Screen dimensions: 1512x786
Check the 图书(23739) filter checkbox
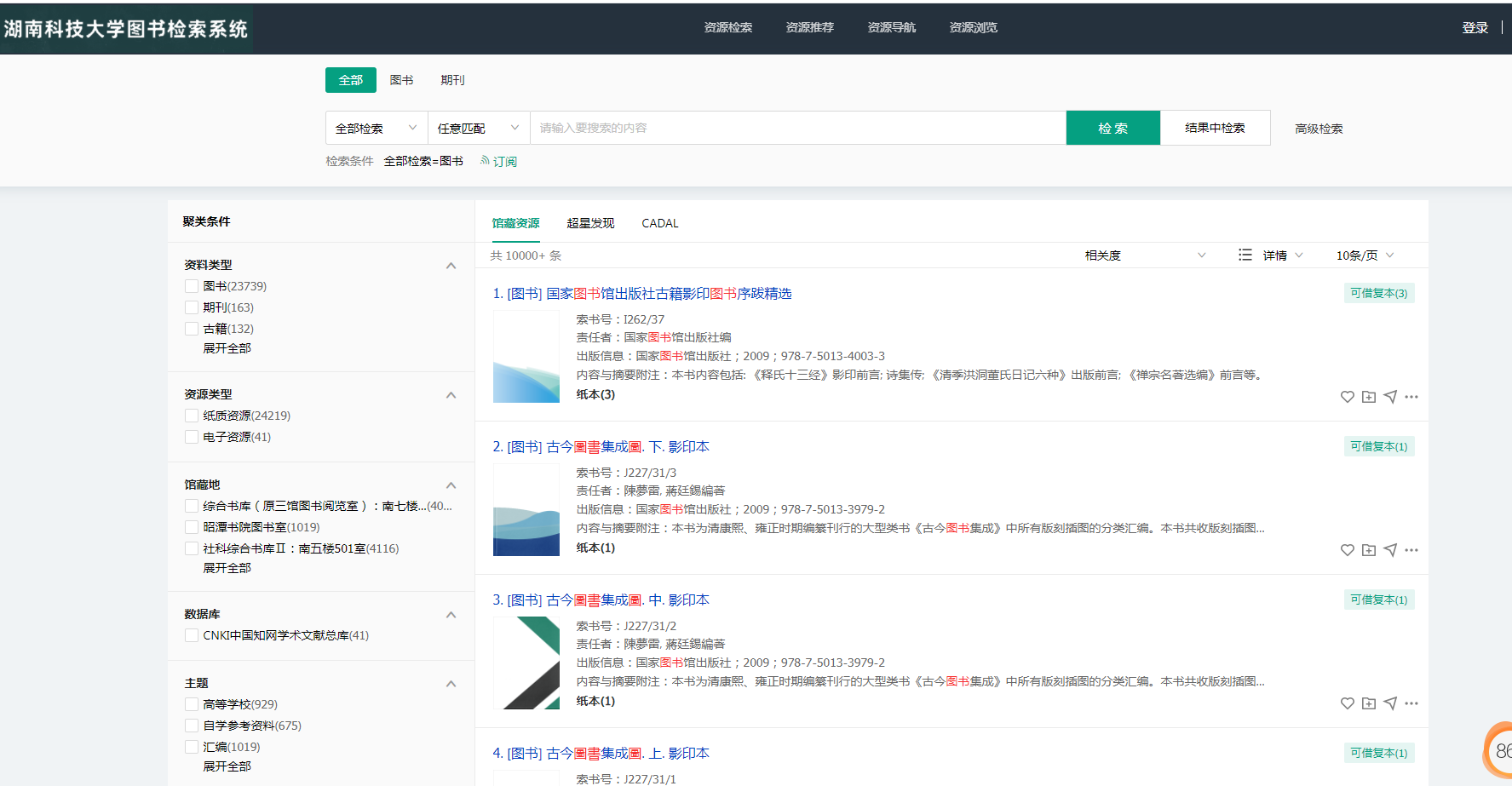click(192, 286)
